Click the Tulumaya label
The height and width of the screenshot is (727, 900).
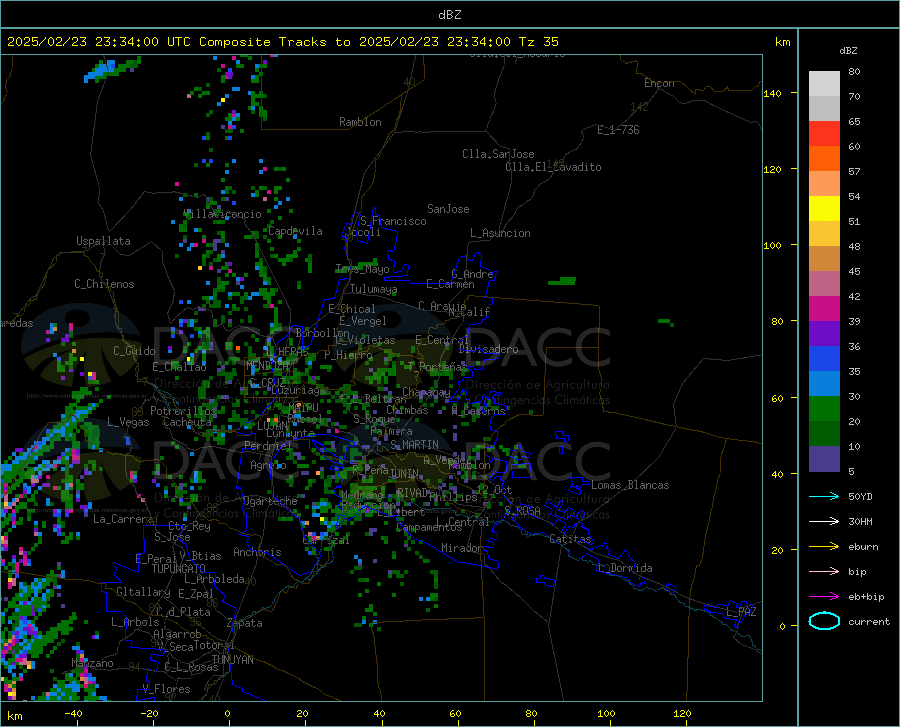tap(374, 289)
